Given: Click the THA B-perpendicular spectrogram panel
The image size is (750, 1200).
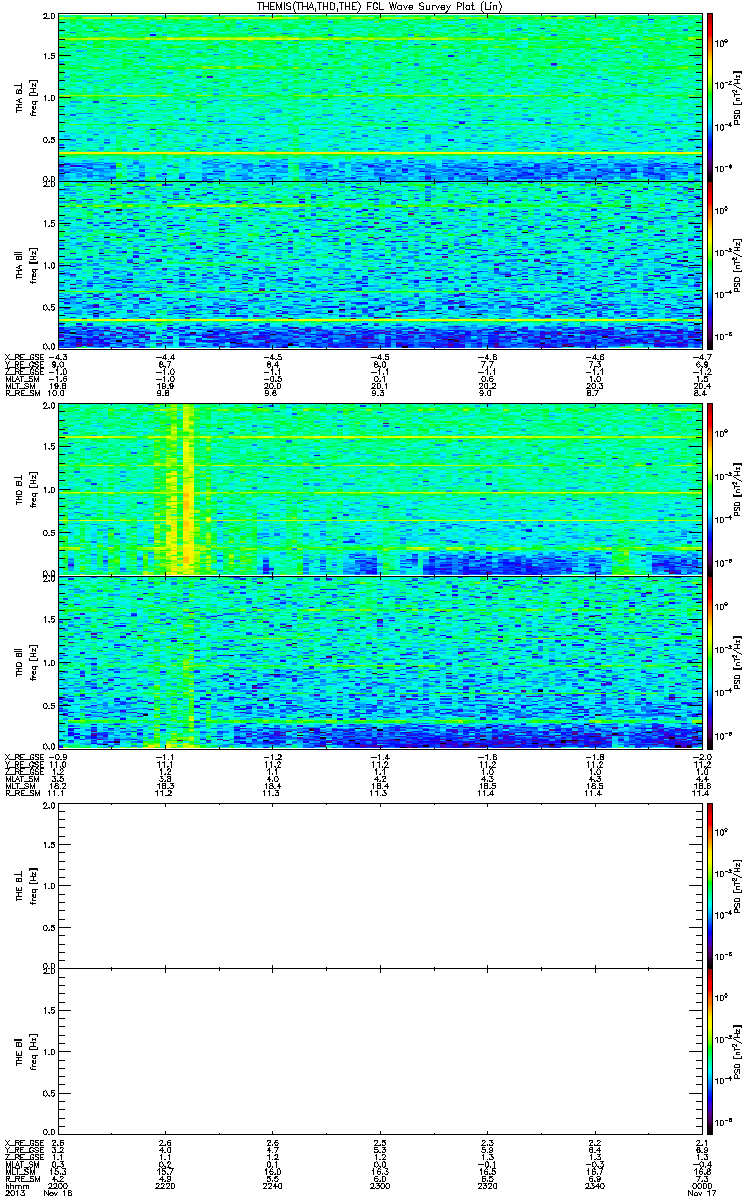Looking at the screenshot, I should pyautogui.click(x=379, y=97).
